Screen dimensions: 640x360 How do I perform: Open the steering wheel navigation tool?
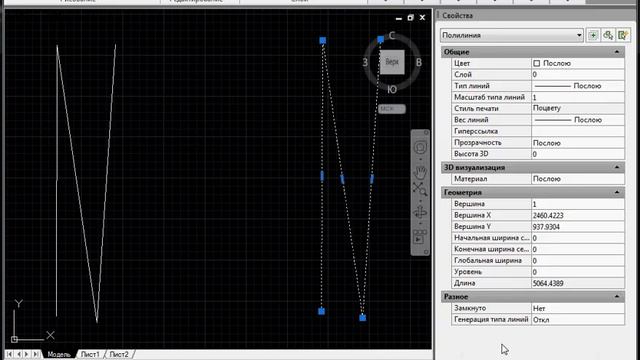coord(420,148)
